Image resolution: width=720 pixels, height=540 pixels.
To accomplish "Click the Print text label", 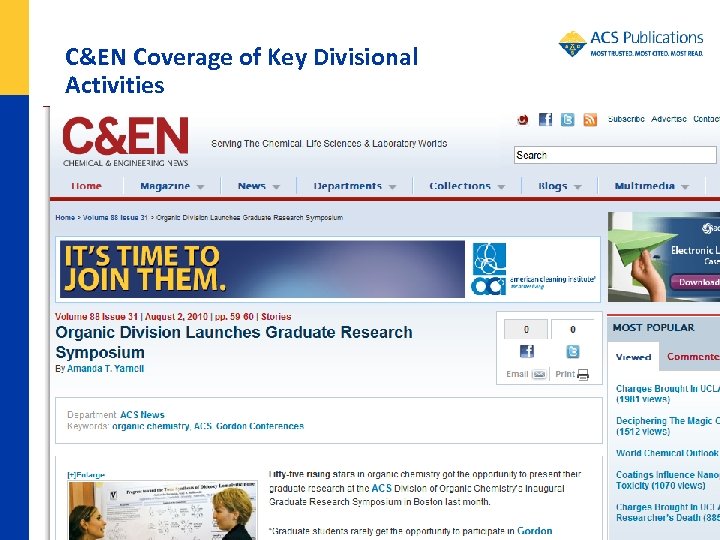I will pyautogui.click(x=565, y=374).
